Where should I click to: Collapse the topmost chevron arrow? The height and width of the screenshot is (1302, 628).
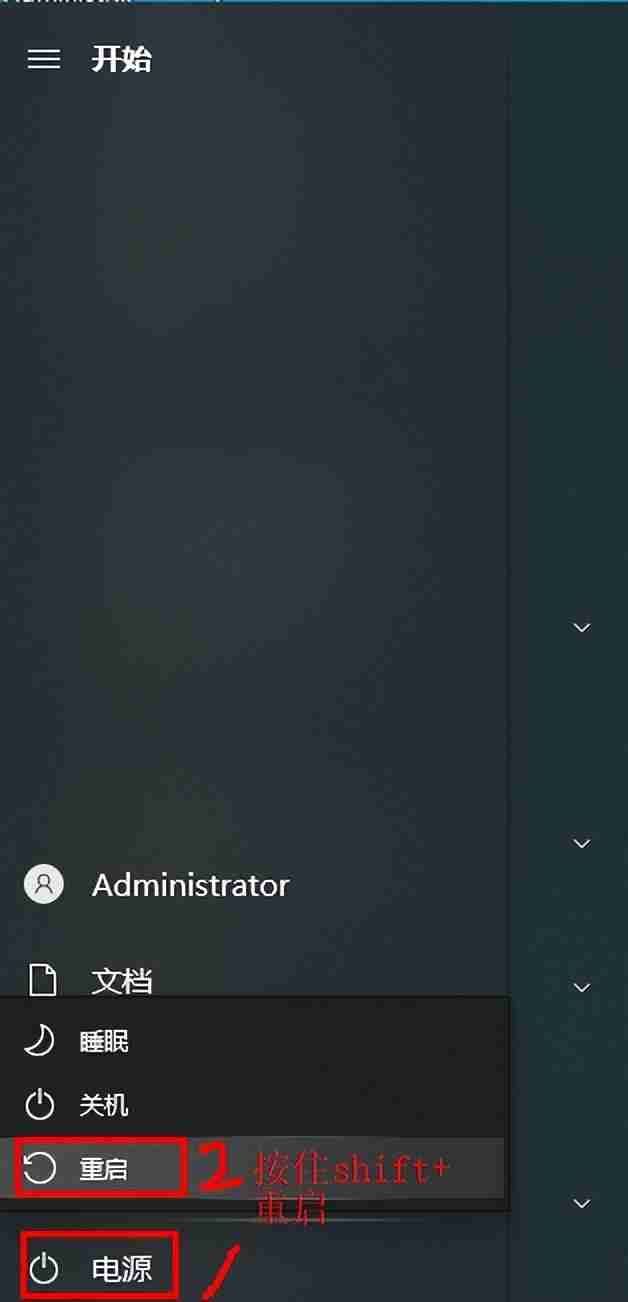click(x=582, y=627)
